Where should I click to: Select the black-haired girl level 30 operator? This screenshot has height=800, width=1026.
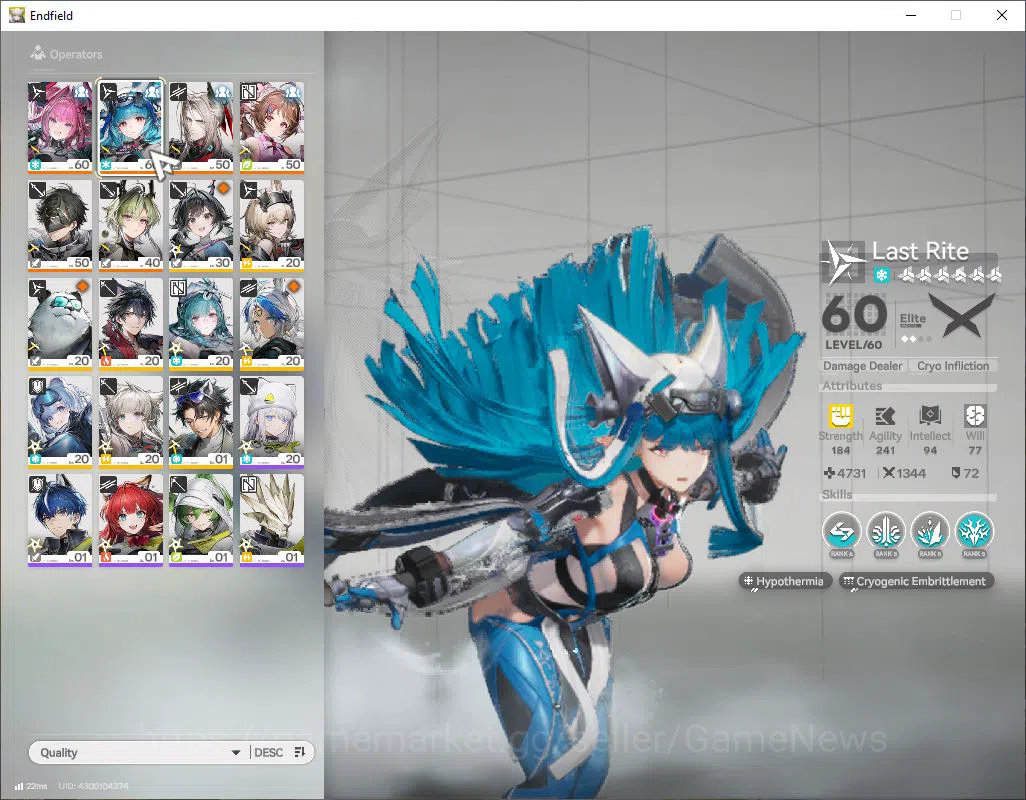pyautogui.click(x=201, y=225)
